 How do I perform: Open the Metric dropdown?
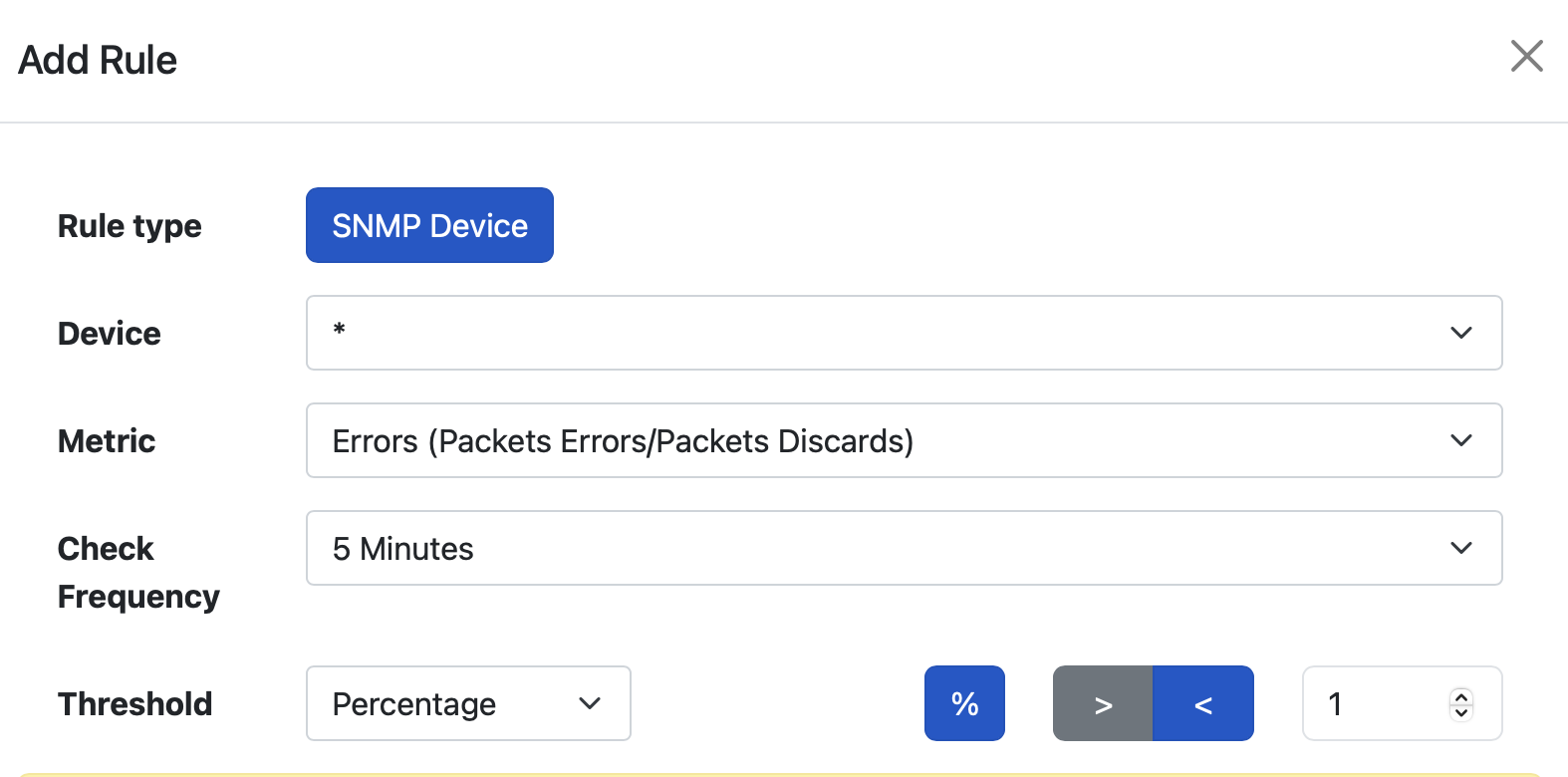click(904, 440)
